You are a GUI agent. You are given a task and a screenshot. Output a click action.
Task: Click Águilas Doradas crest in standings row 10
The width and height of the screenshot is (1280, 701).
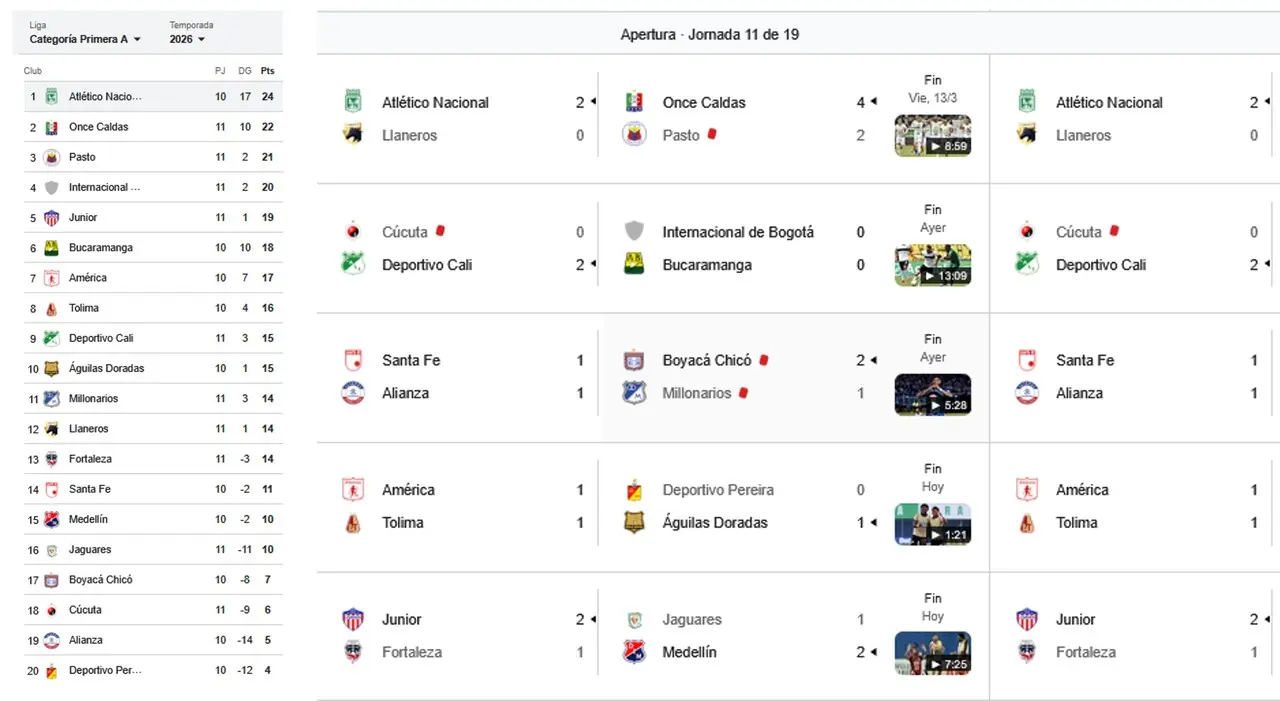click(x=52, y=369)
